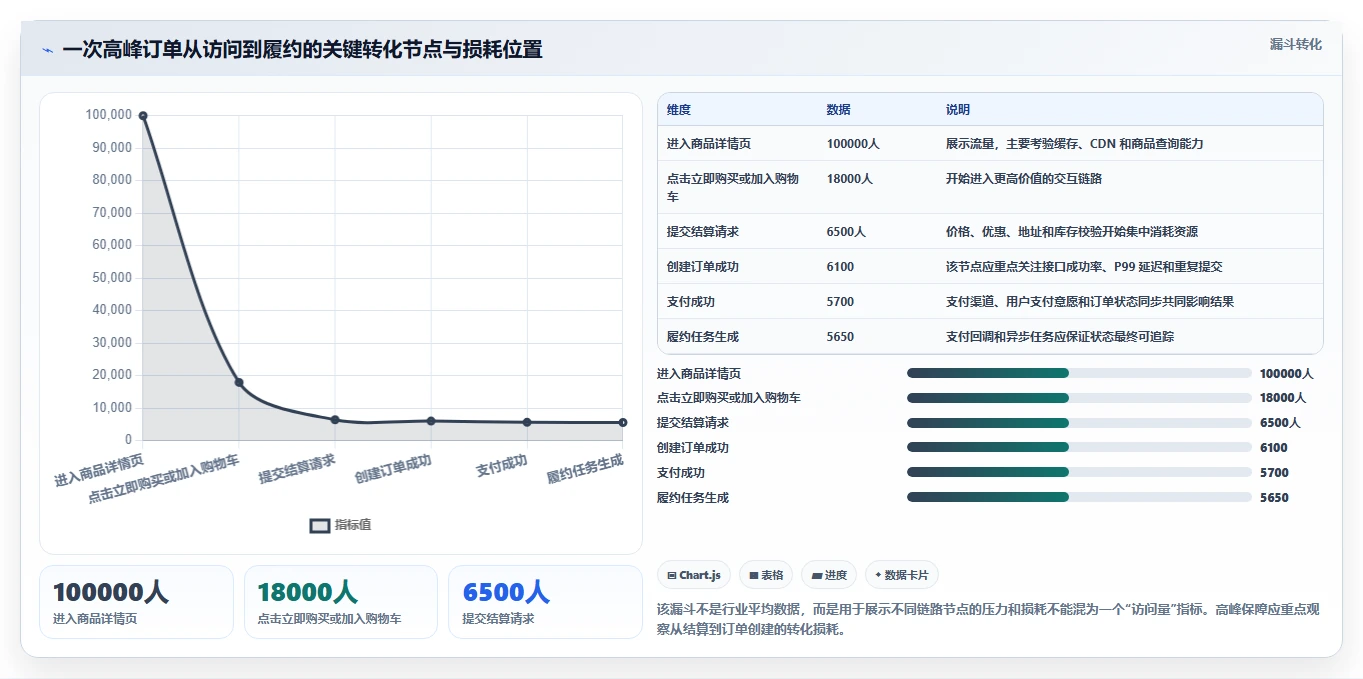Click the 支付成功 progress bar
Screen dimensions: 1363x679
pos(1079,472)
